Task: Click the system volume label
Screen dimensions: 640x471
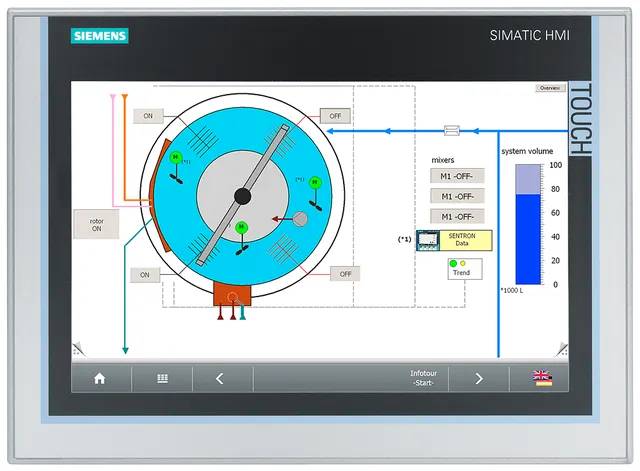Action: click(x=527, y=151)
